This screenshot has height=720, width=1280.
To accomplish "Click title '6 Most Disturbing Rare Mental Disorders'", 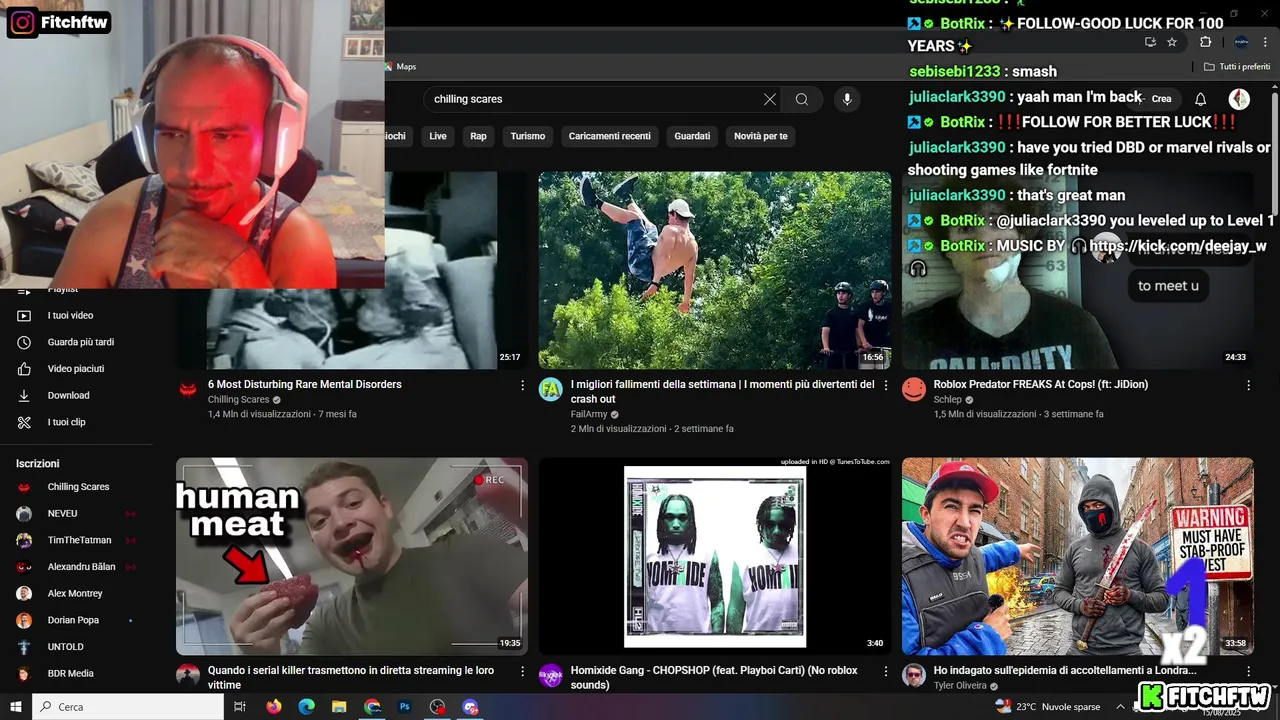I will point(305,384).
